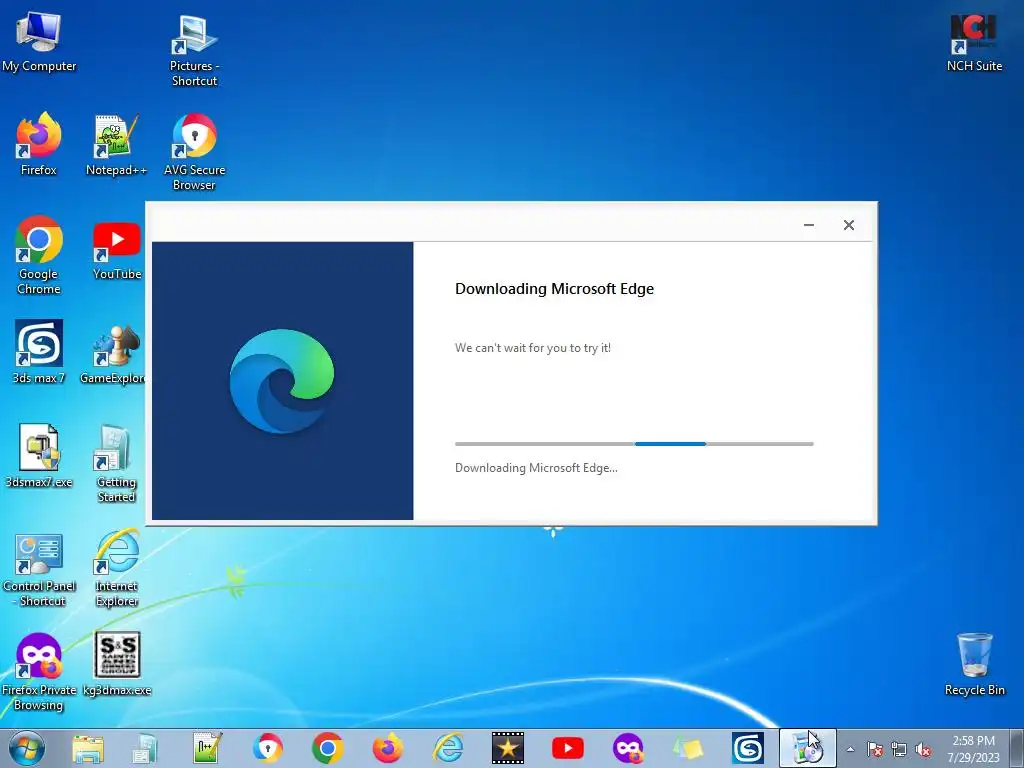Open the clock showing 2:58 PM
The height and width of the screenshot is (768, 1024).
(973, 748)
